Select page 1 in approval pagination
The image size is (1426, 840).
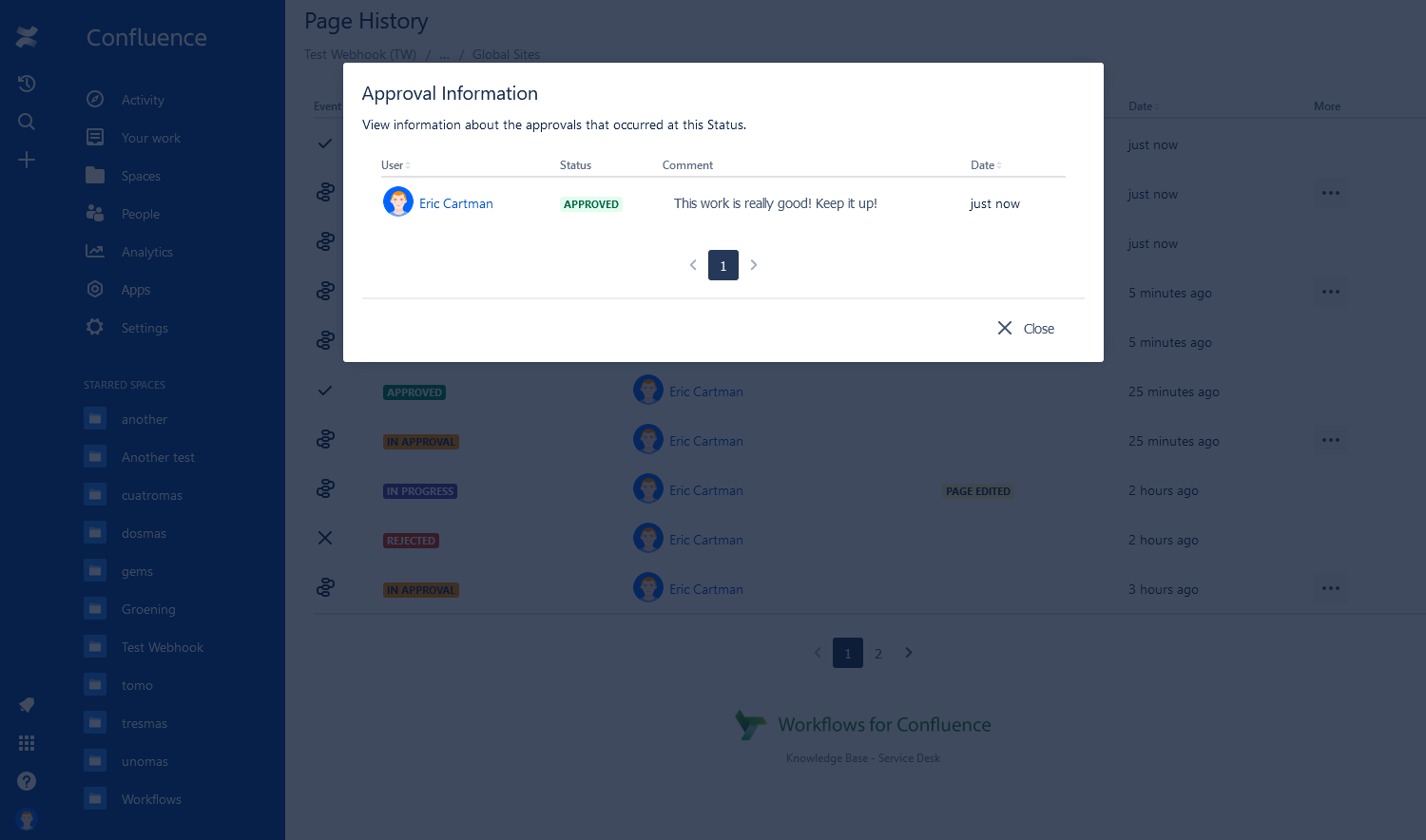(723, 265)
